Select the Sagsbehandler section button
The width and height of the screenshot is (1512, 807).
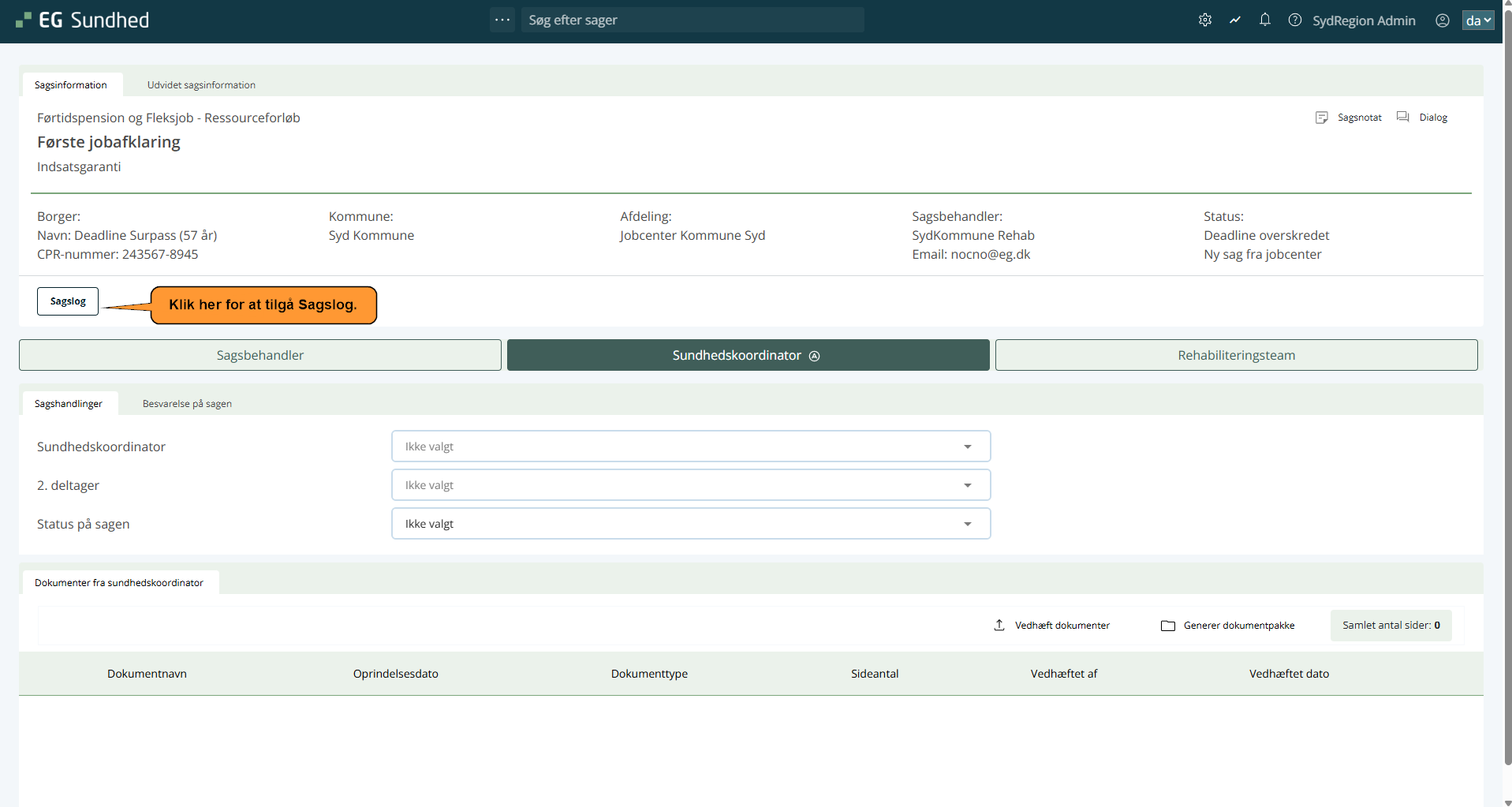(x=260, y=355)
